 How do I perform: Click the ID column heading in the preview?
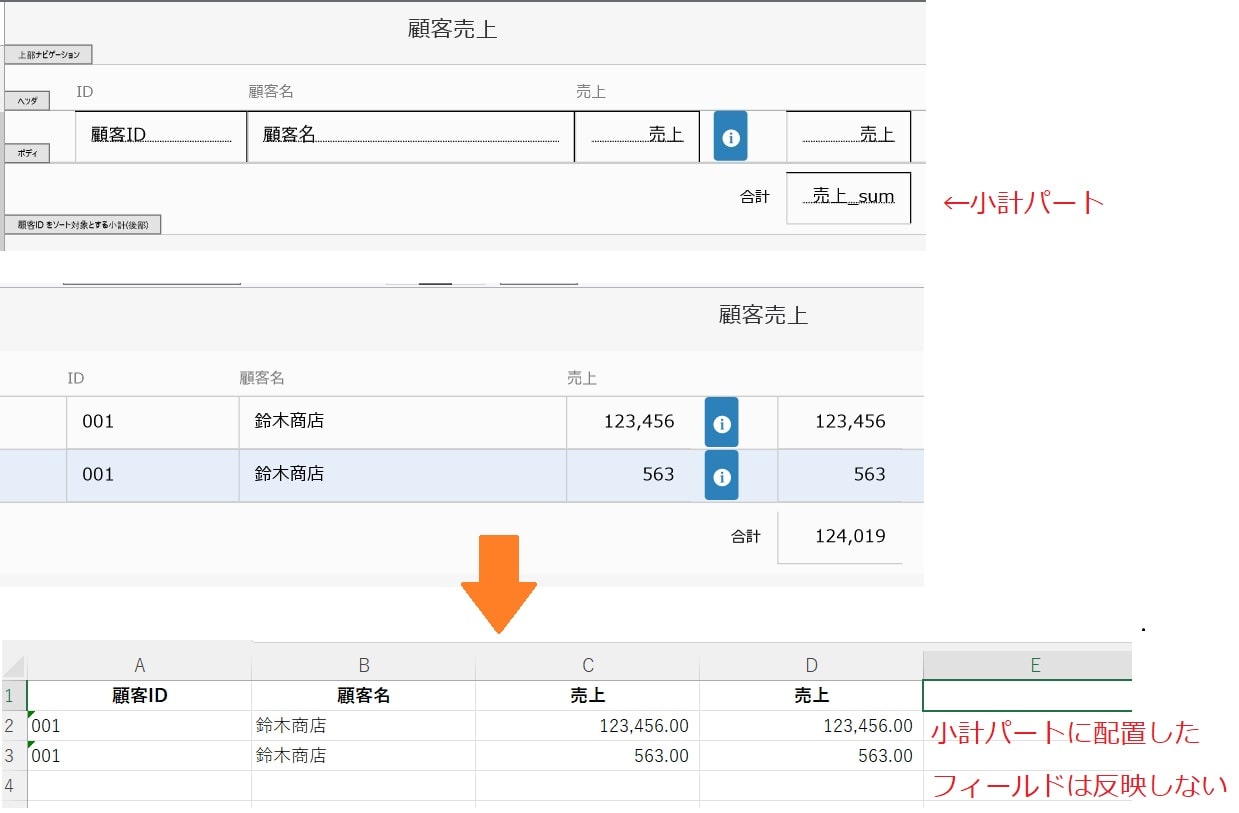pos(76,377)
